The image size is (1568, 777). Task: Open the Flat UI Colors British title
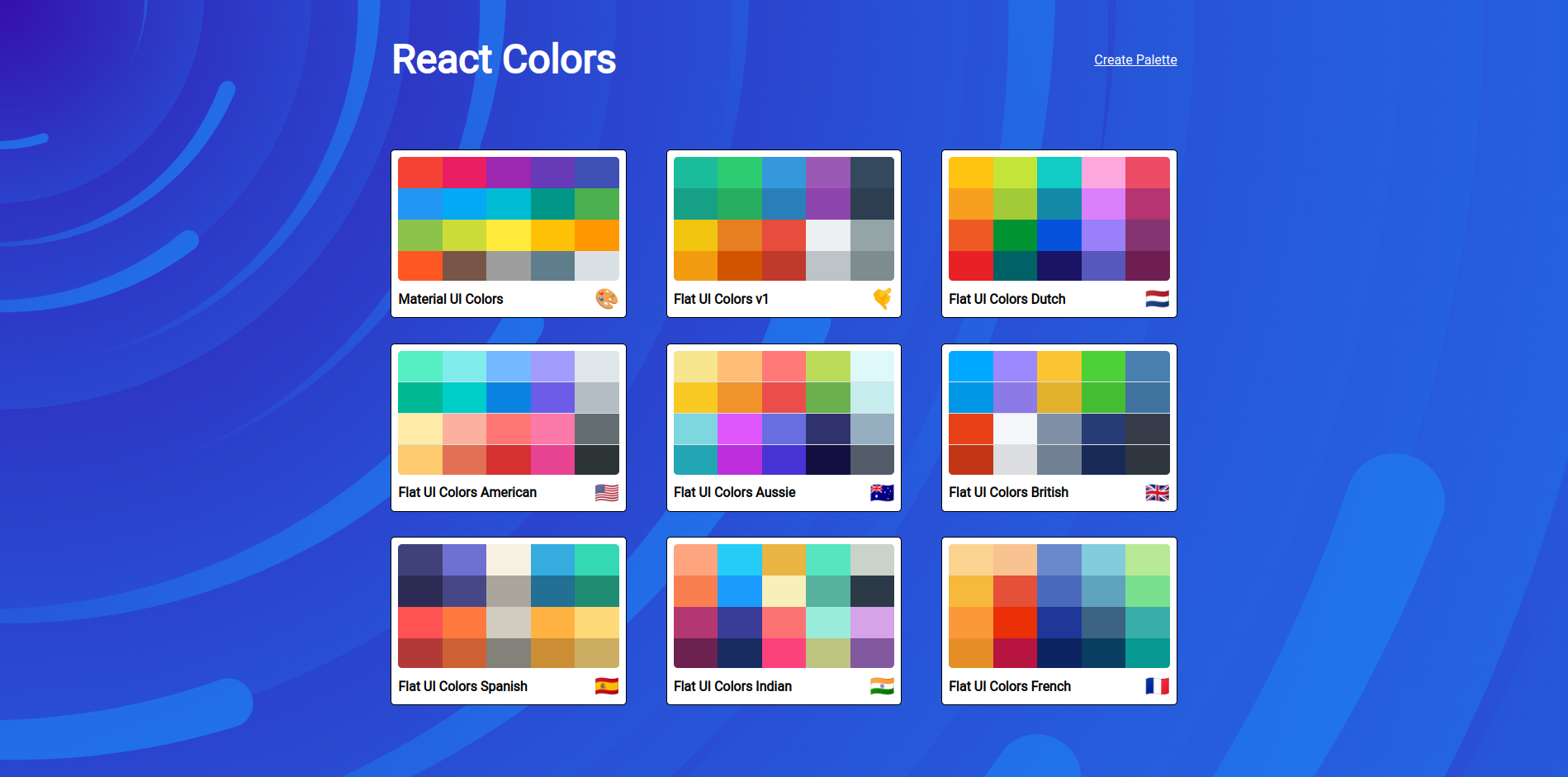tap(1009, 492)
